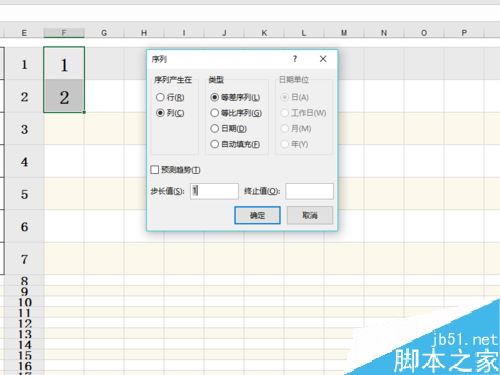This screenshot has width=500, height=375.
Task: Select column G header
Action: [x=104, y=33]
